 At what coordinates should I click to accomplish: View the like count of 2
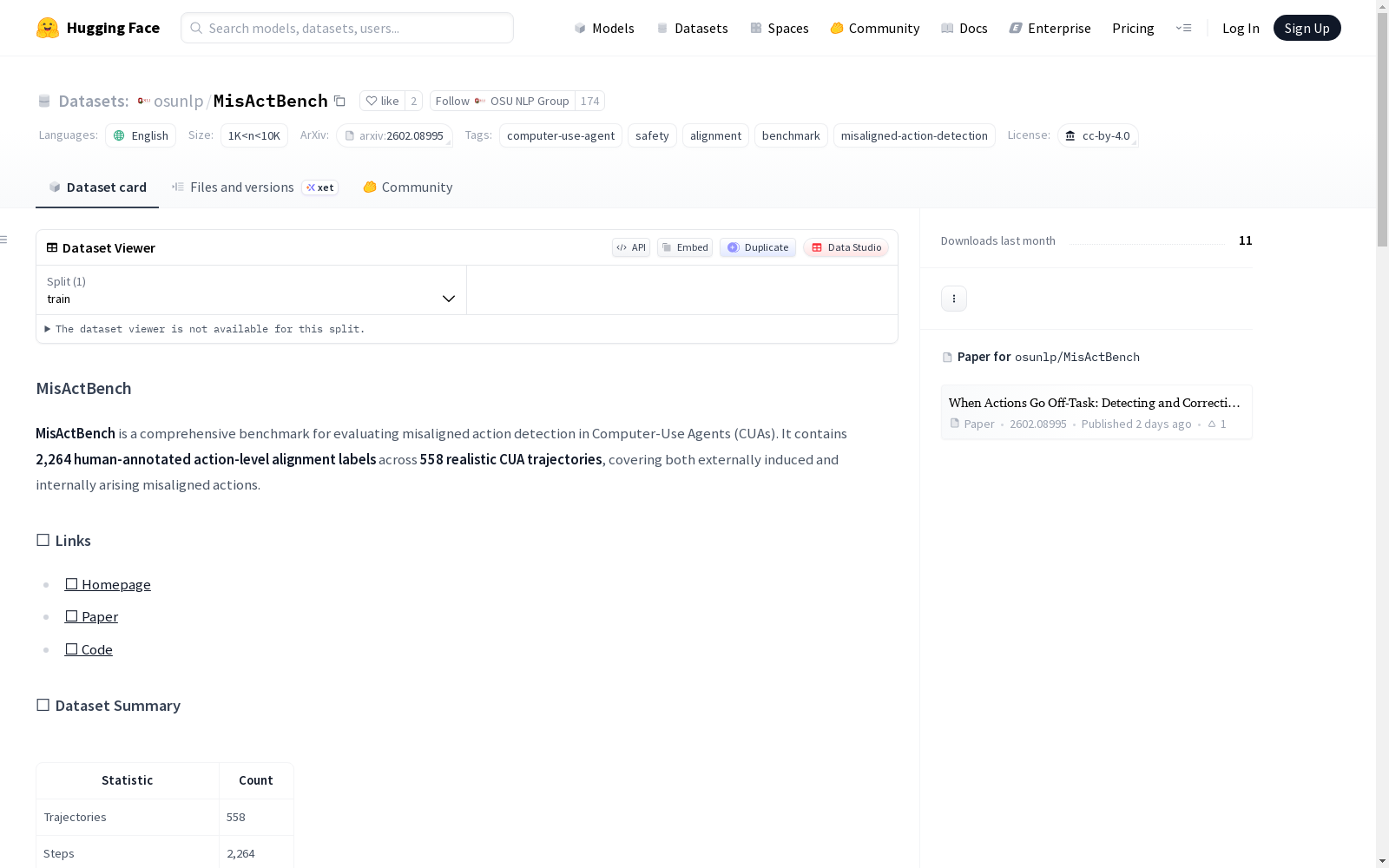point(413,101)
